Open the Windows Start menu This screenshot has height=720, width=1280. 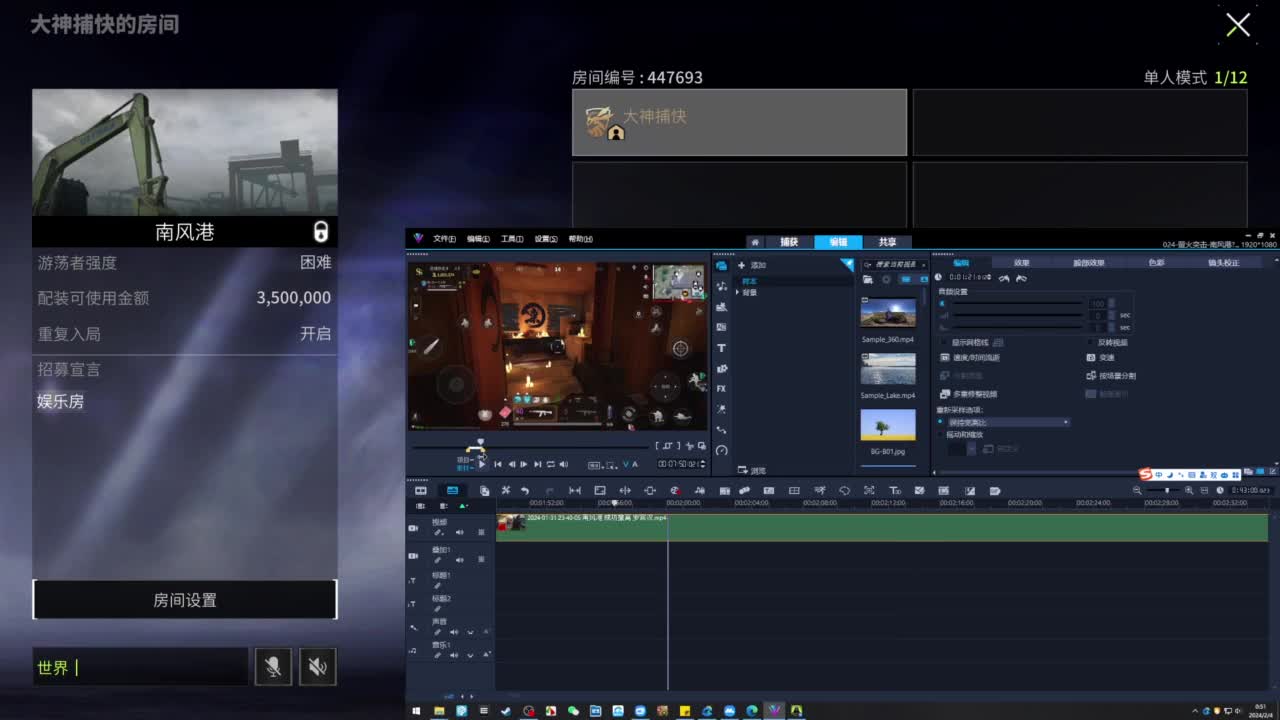pyautogui.click(x=416, y=711)
